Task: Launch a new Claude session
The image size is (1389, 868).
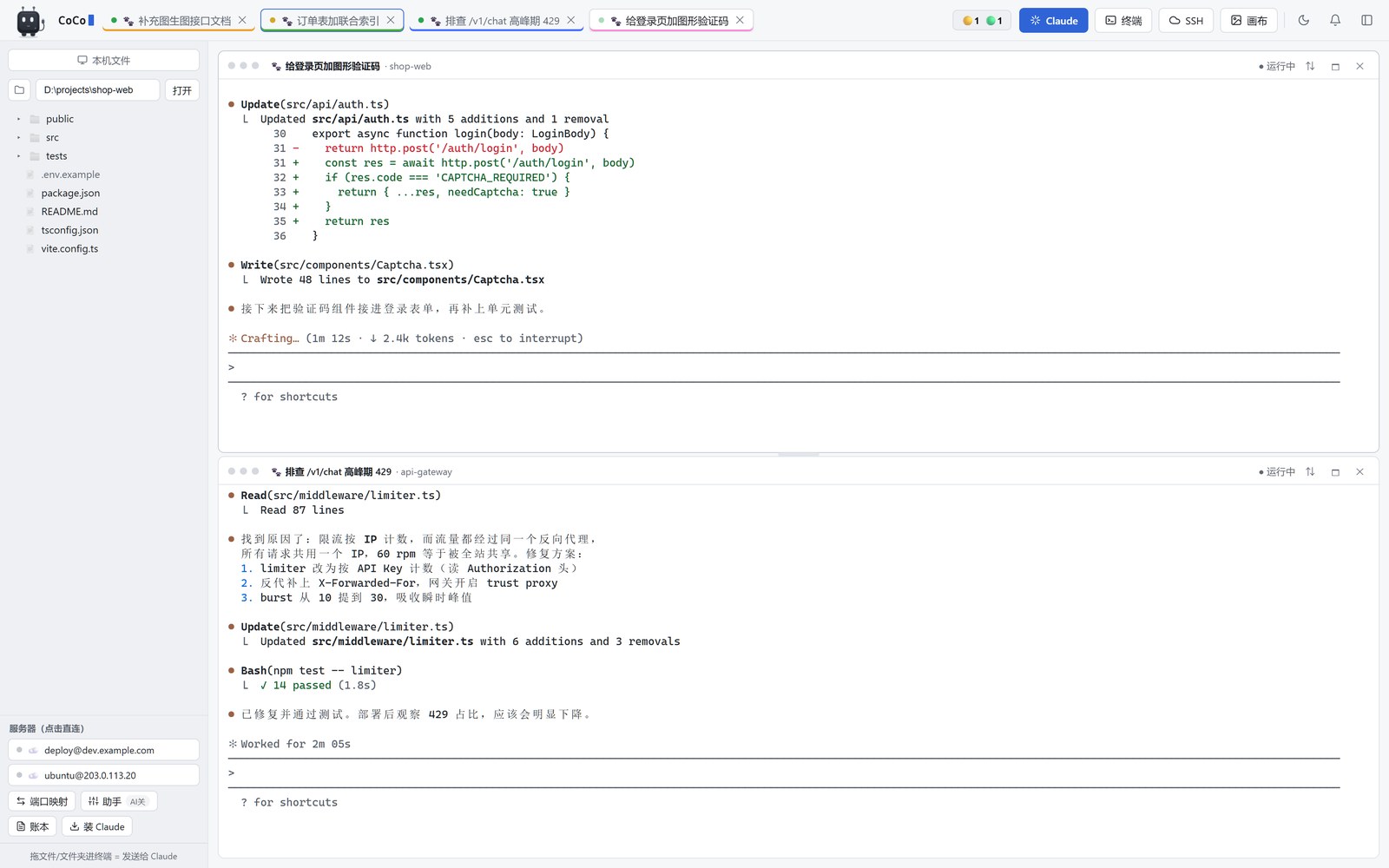Action: [x=1053, y=20]
